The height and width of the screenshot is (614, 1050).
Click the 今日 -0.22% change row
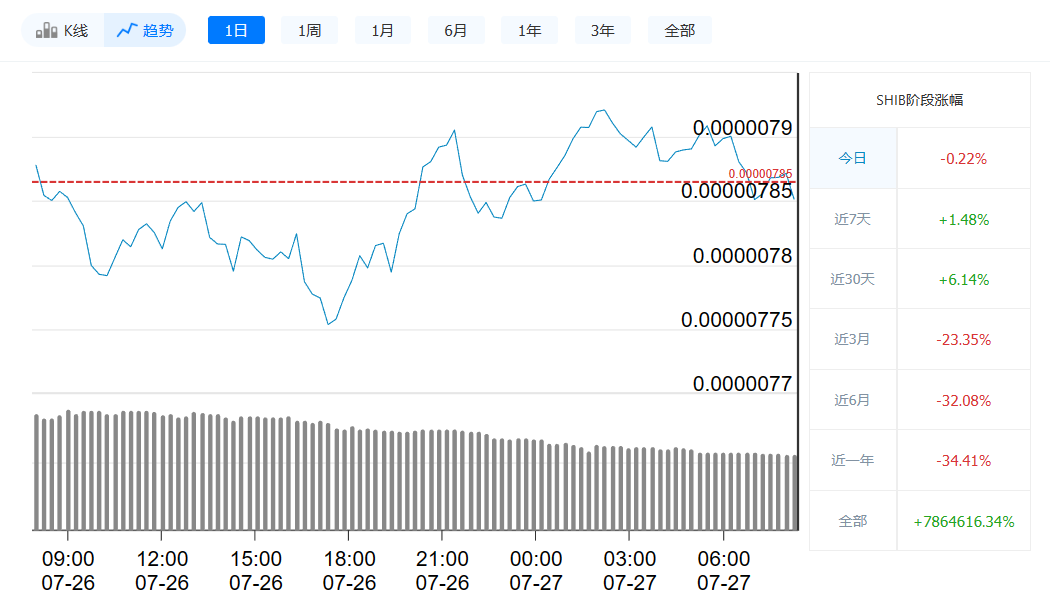point(921,157)
